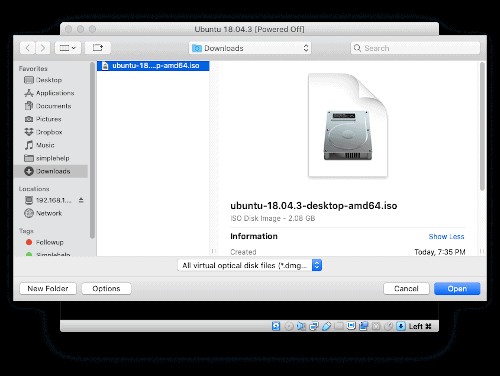Viewport: 500px width, 376px height.
Task: Click the new folder toolbar icon
Action: point(98,48)
